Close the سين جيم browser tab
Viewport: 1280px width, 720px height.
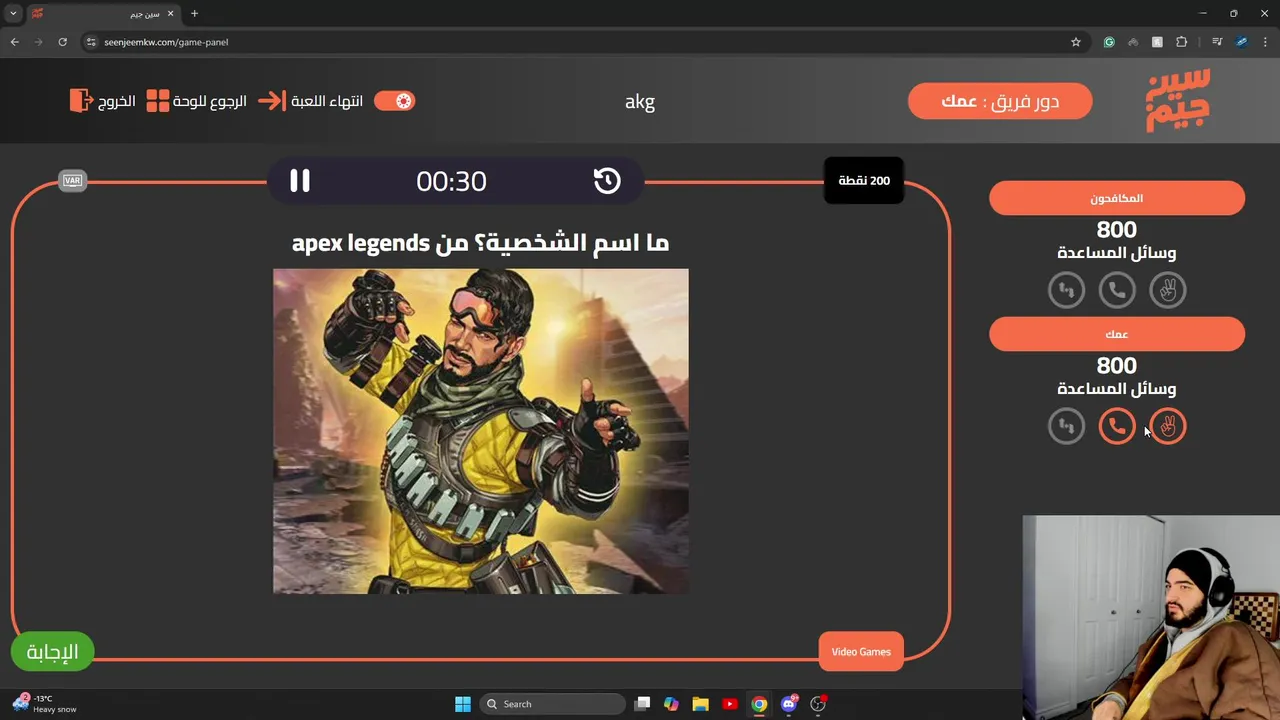(x=170, y=14)
